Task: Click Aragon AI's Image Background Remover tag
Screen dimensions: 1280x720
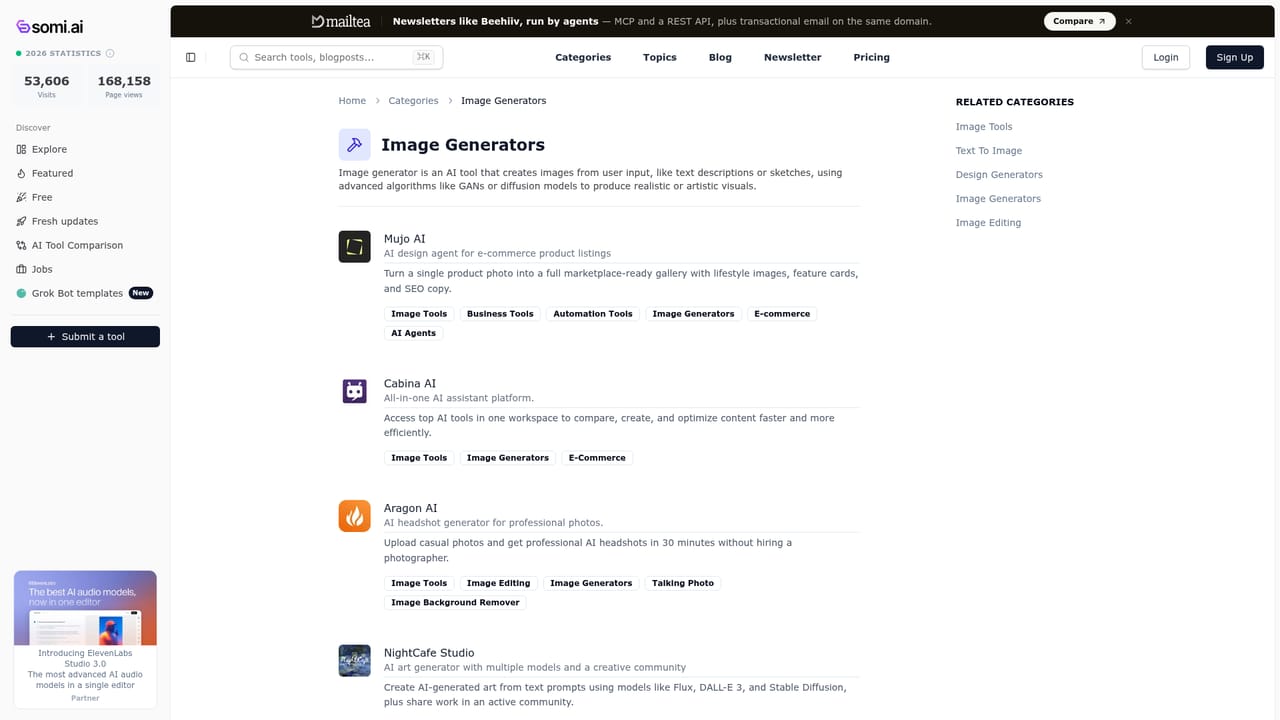Action: pyautogui.click(x=455, y=602)
